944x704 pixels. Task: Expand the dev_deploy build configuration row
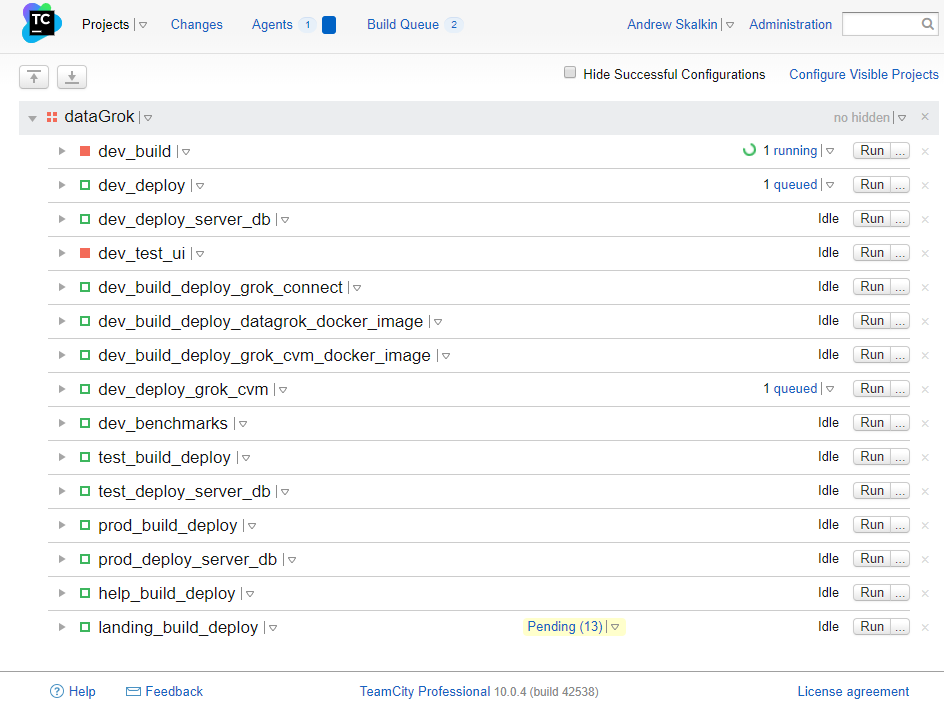pos(62,185)
